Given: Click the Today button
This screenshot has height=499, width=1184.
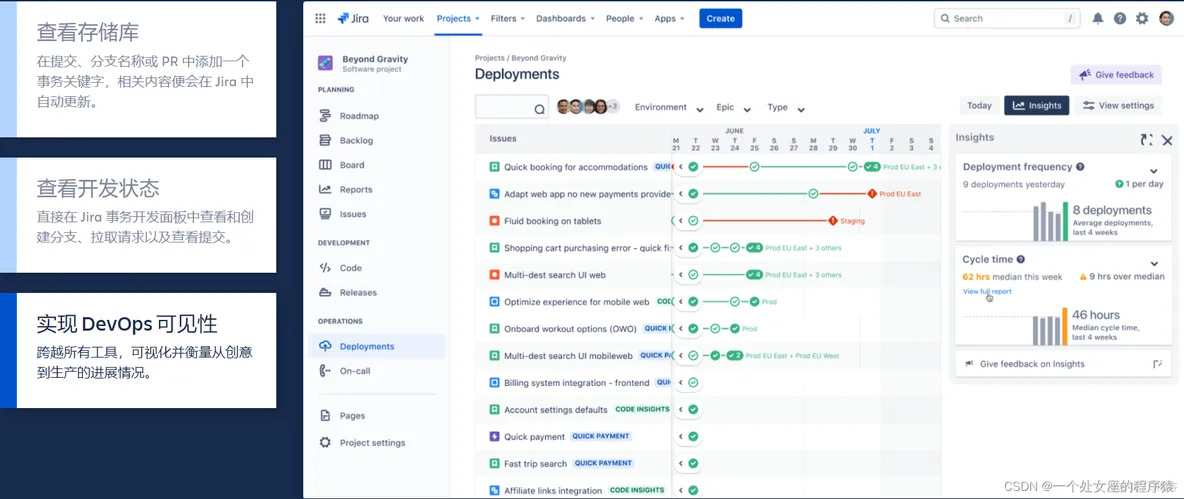Looking at the screenshot, I should (979, 106).
